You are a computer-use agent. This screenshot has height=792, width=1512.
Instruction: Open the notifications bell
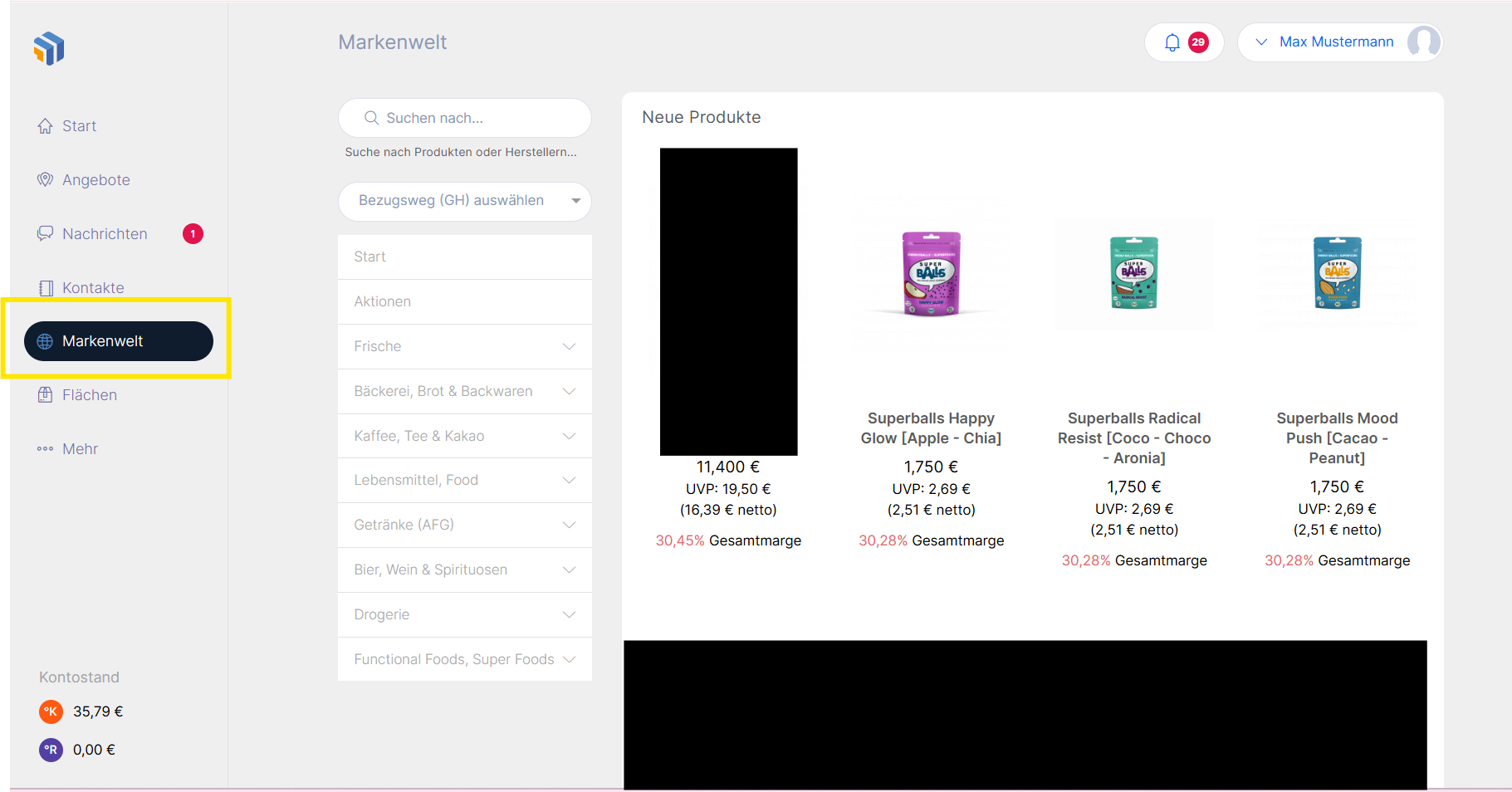[x=1172, y=42]
